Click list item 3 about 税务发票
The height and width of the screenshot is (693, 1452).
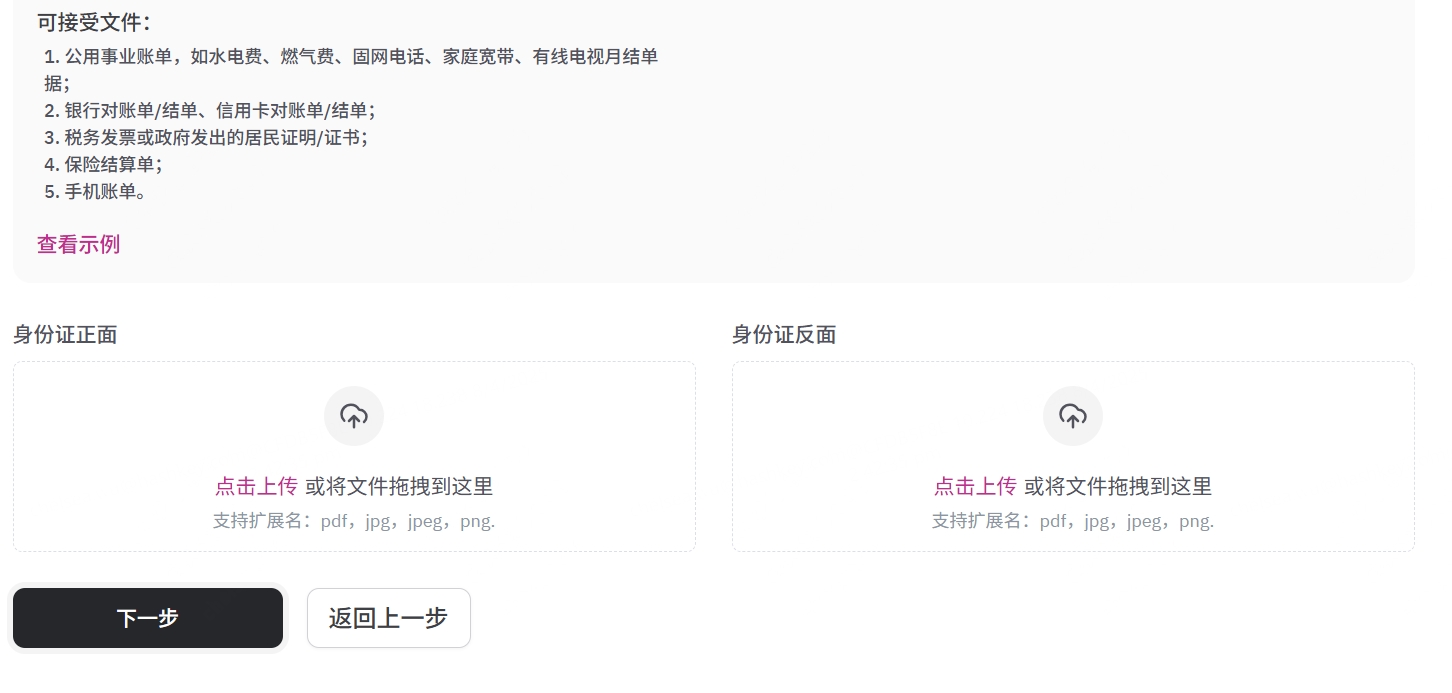click(206, 137)
